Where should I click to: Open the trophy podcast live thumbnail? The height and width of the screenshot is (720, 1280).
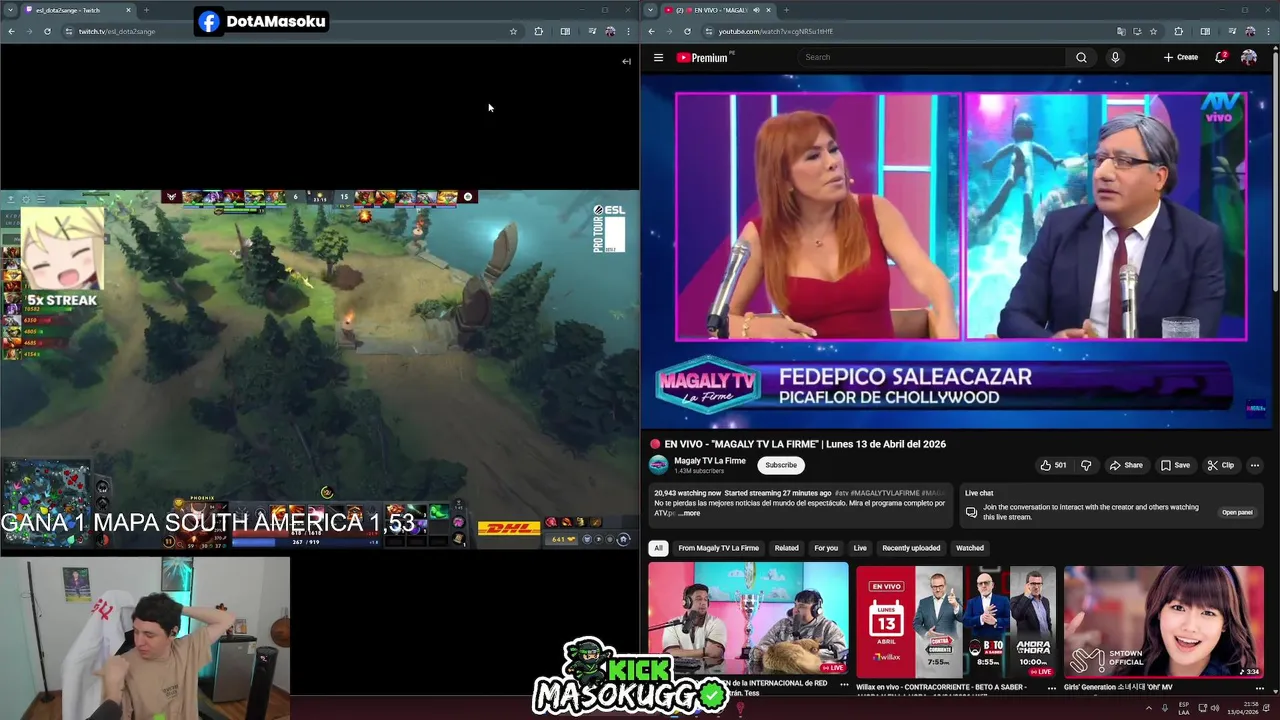coord(748,620)
